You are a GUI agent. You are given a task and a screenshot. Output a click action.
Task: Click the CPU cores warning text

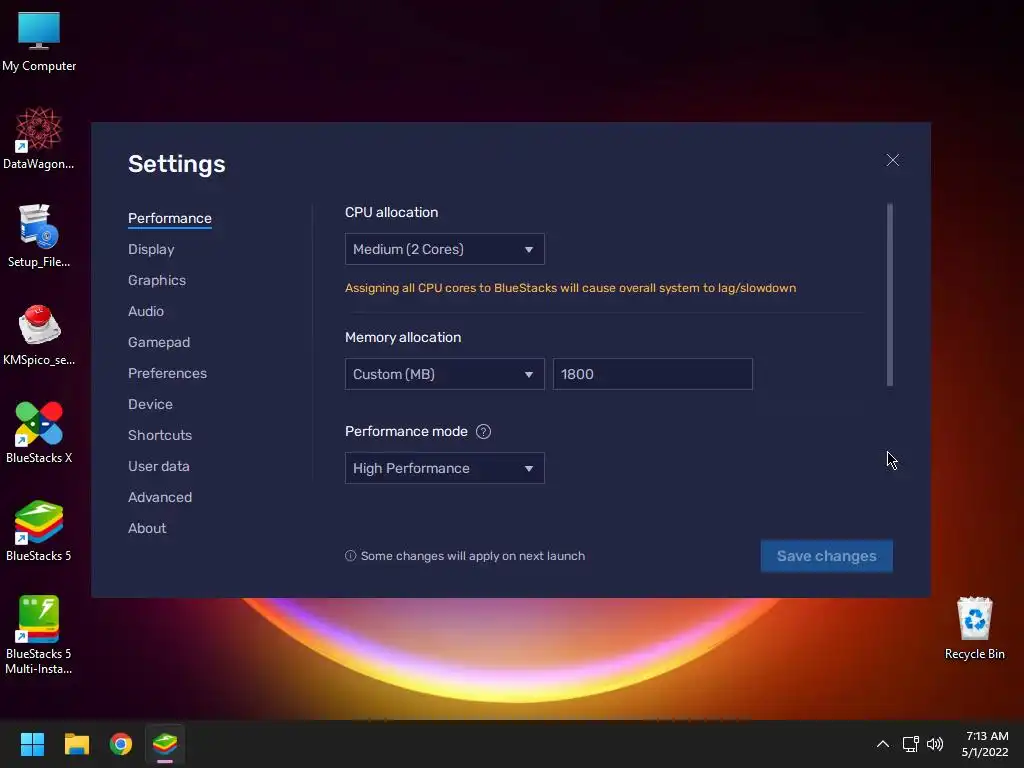pos(570,288)
